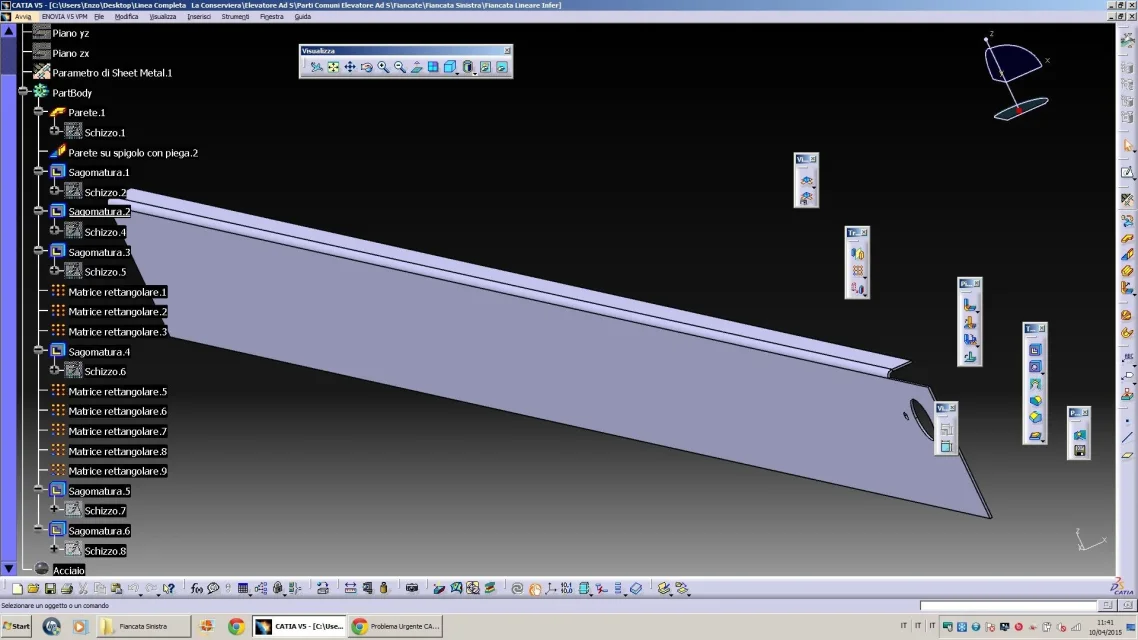This screenshot has height=640, width=1138.
Task: Click Sketcher icon in right toolbar
Action: click(x=1127, y=173)
